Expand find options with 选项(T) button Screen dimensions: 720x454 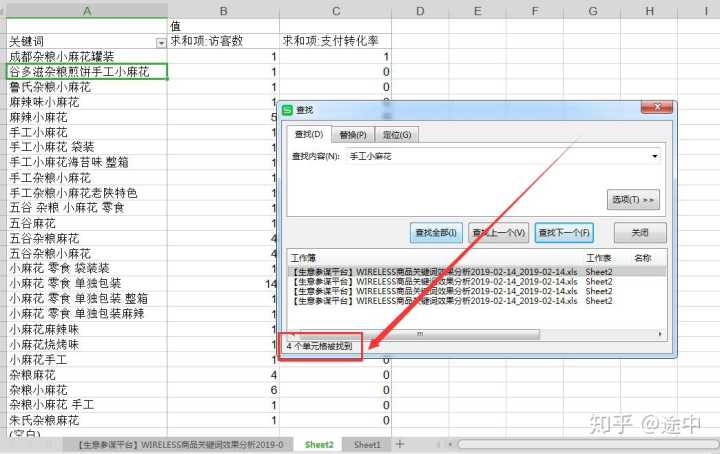click(x=633, y=200)
